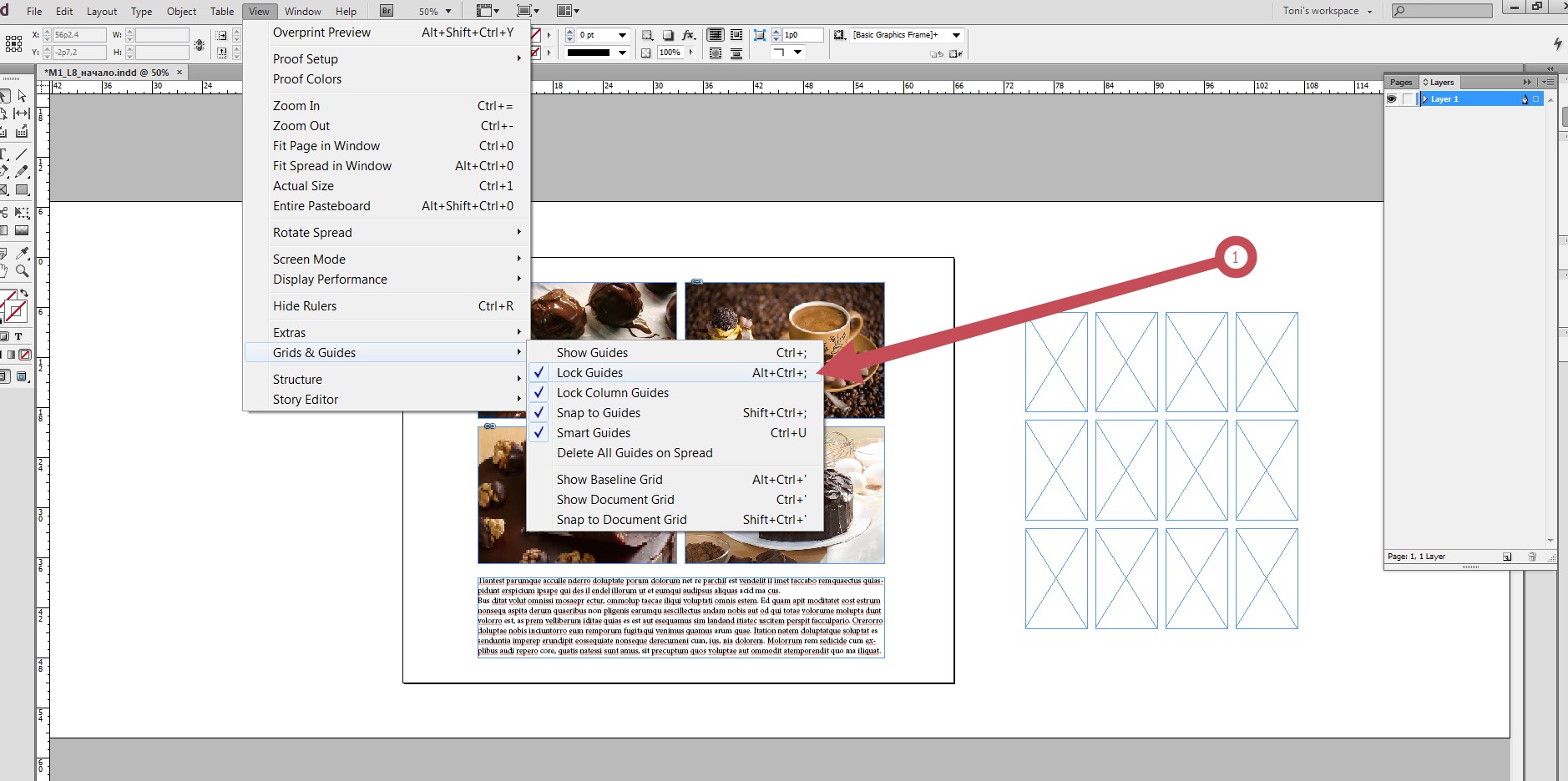
Task: Switch to the Pages panel tab
Action: (x=1401, y=82)
